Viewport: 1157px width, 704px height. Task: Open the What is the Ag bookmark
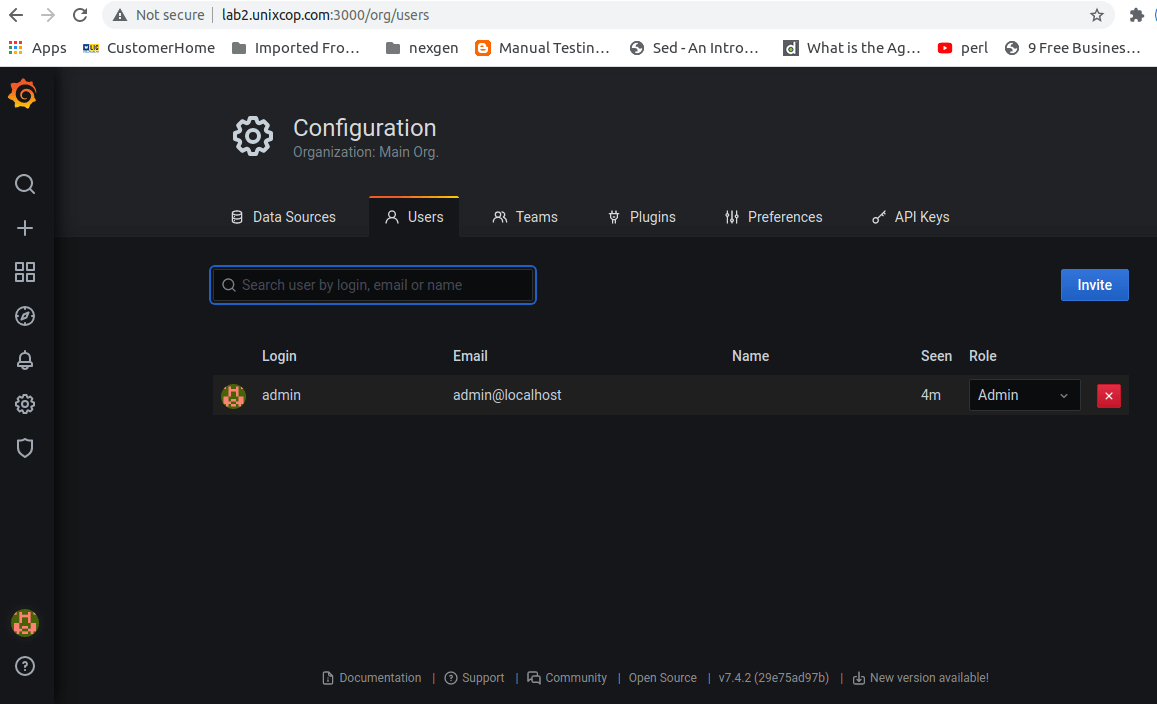coord(852,48)
